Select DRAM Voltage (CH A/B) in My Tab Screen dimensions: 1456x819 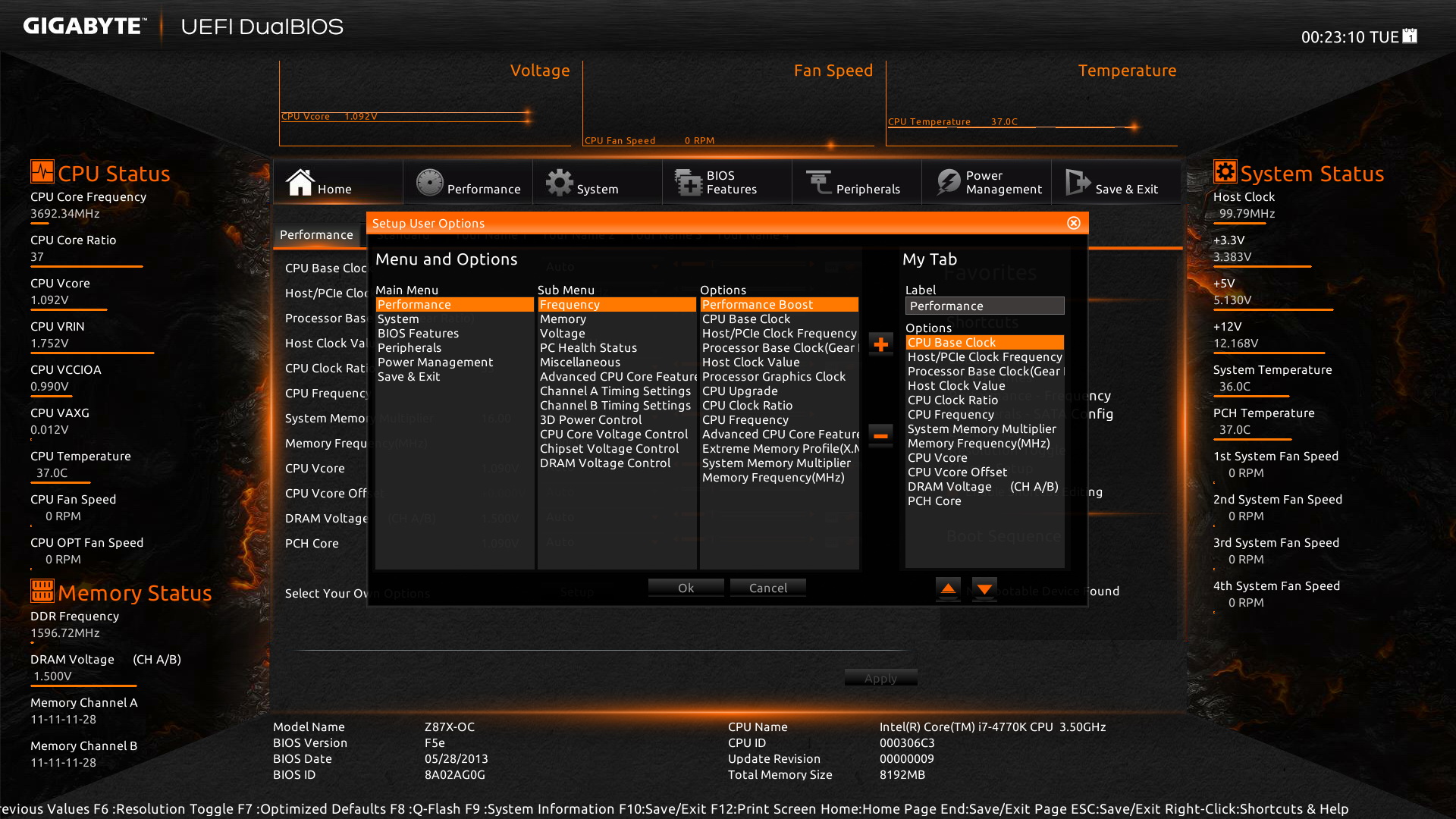tap(985, 487)
